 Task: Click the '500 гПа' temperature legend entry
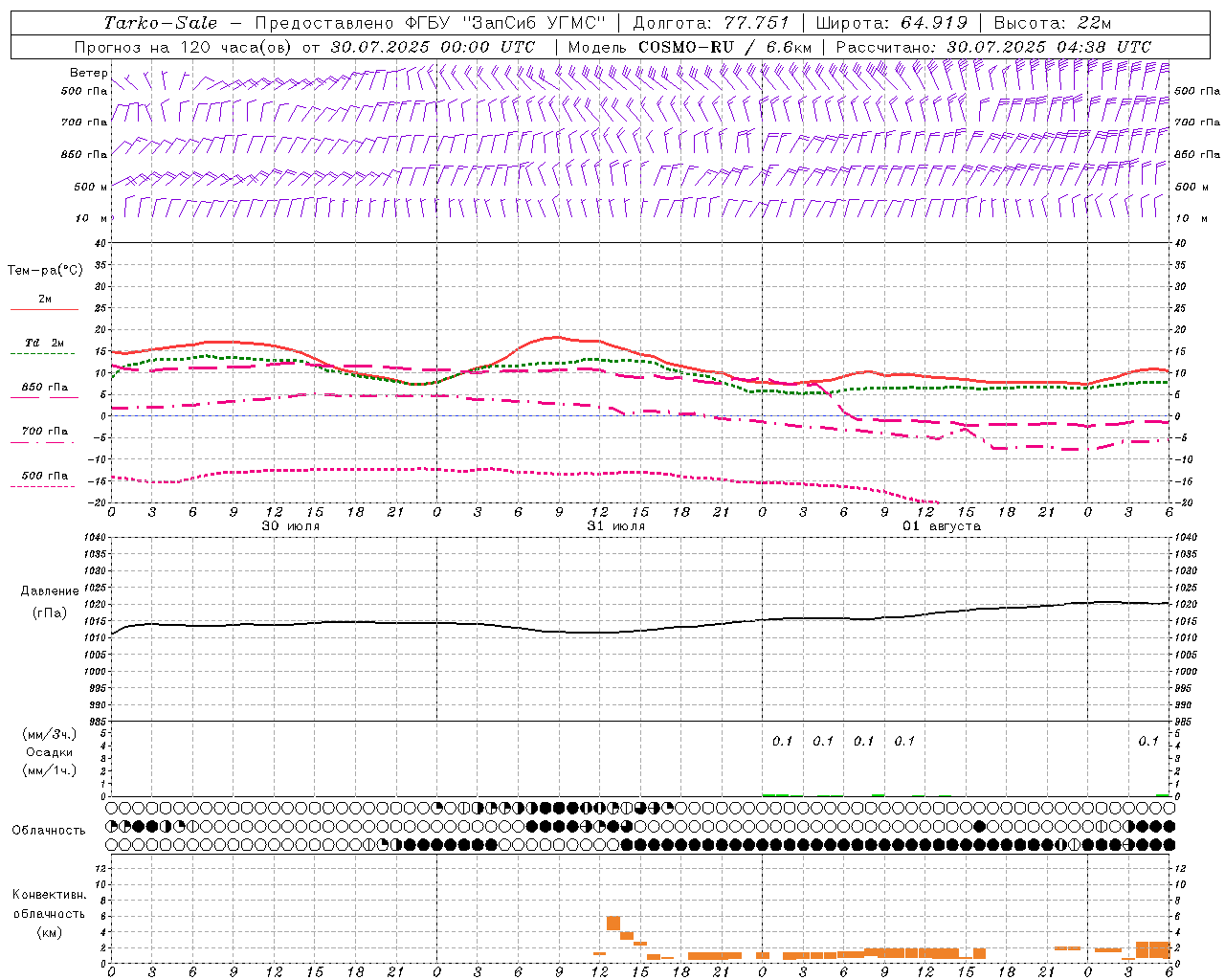(45, 476)
